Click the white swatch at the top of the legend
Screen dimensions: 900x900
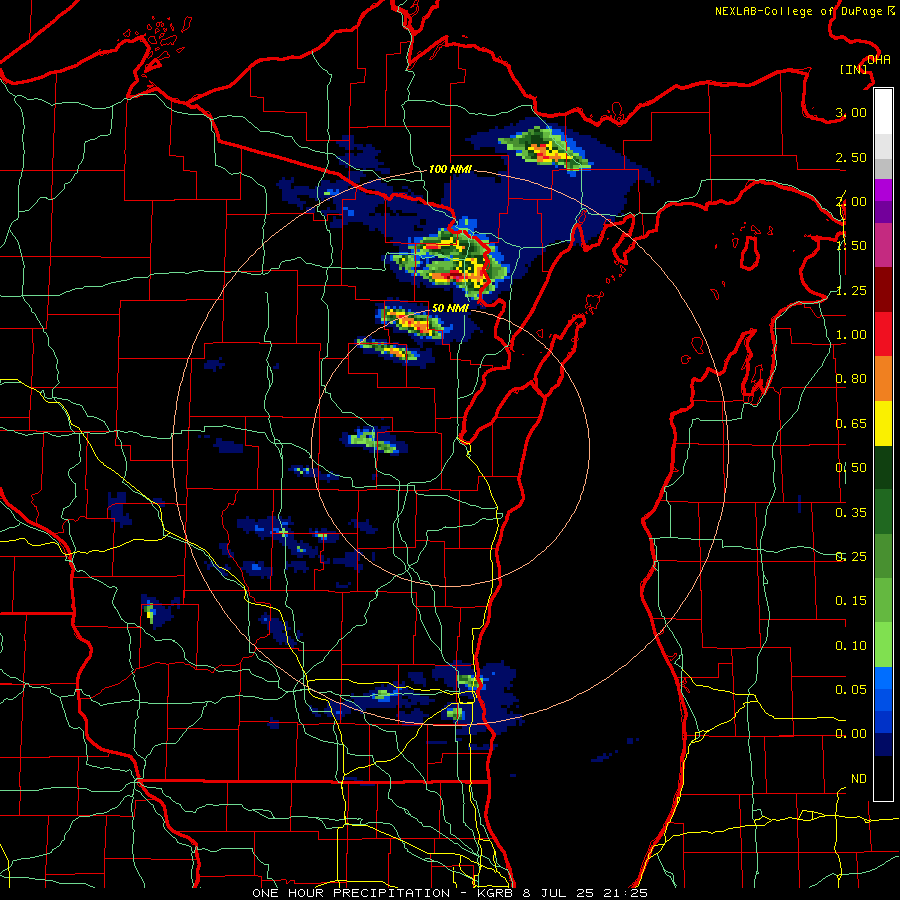pyautogui.click(x=883, y=112)
